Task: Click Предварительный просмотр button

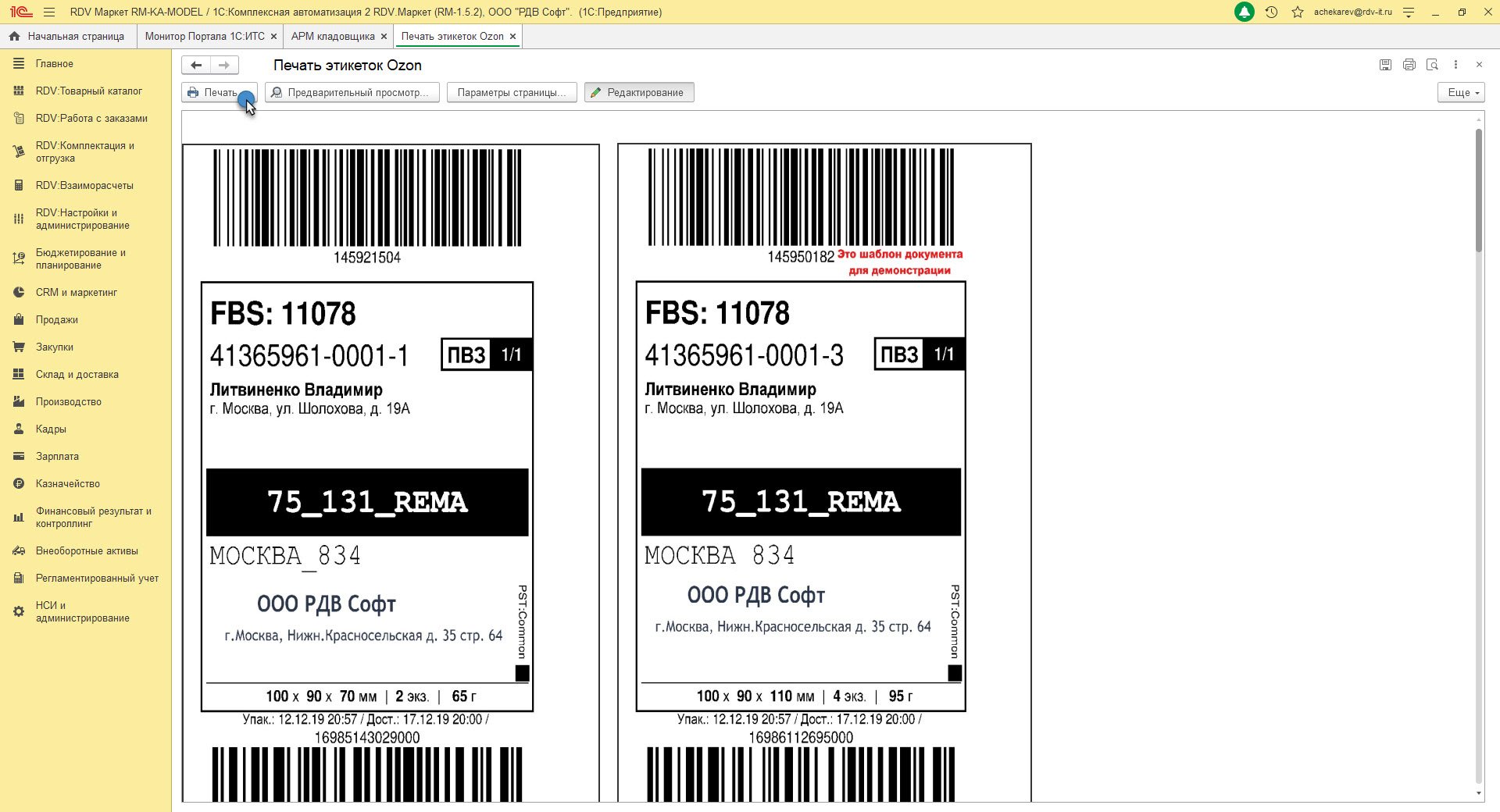Action: (352, 92)
